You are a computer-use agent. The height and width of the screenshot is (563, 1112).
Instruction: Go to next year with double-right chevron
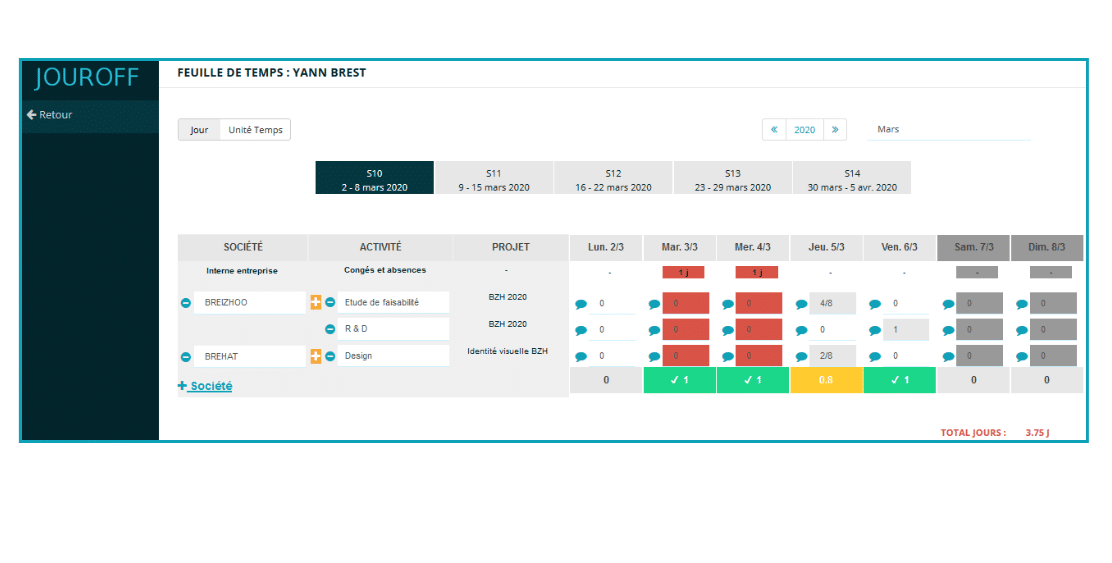(835, 130)
